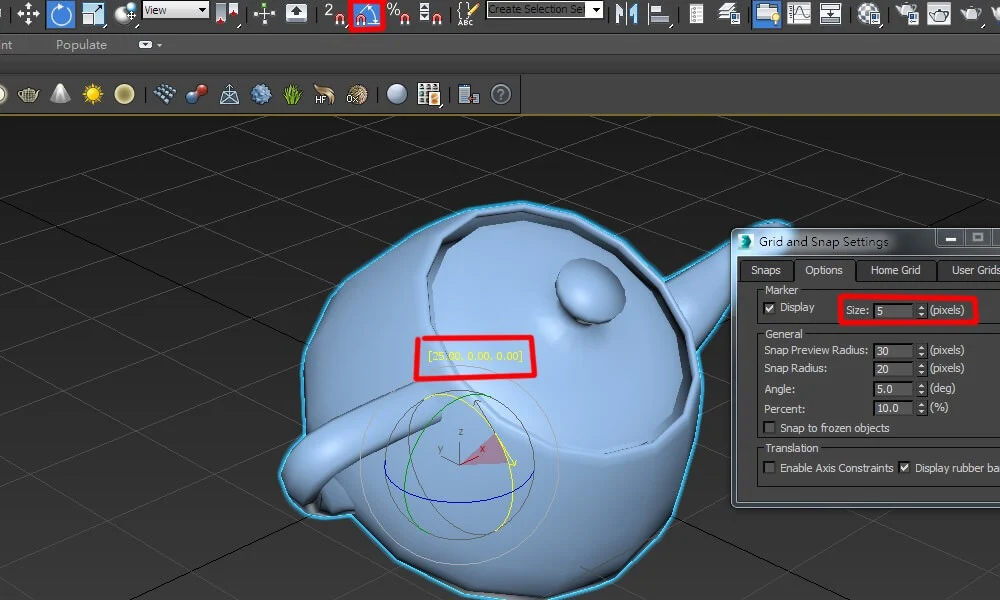Open the Create Selection Set dropdown
The width and height of the screenshot is (1000, 600).
[x=545, y=10]
